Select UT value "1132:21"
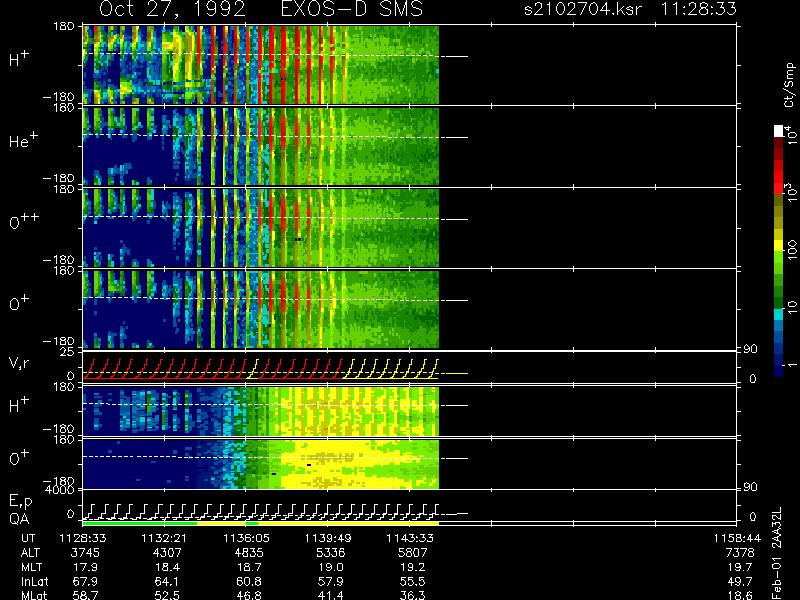This screenshot has width=800, height=600. [x=164, y=538]
